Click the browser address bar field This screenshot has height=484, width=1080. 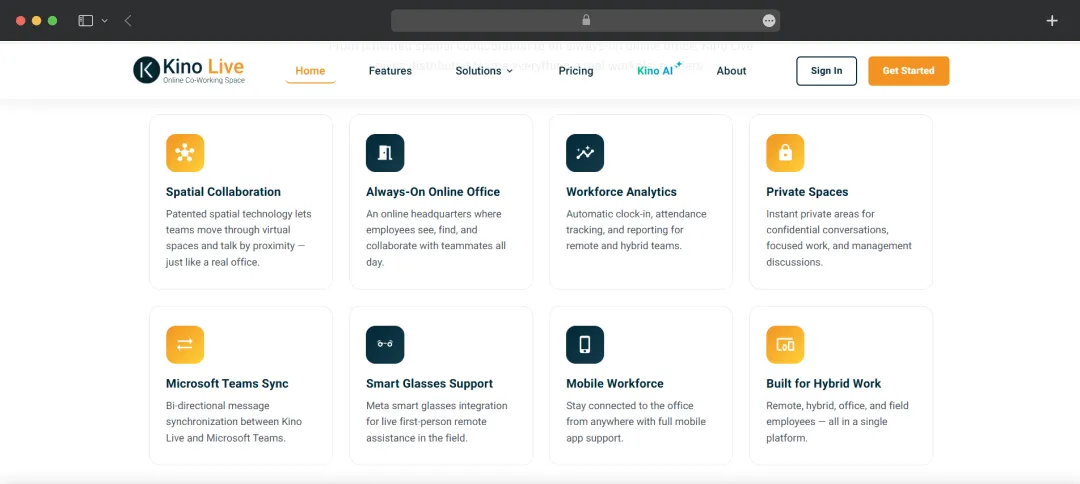tap(585, 21)
